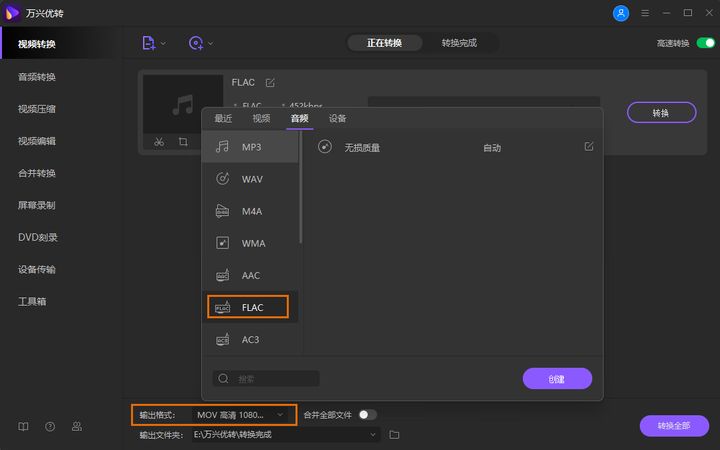
Task: Click the music file thumbnail
Action: point(183,104)
